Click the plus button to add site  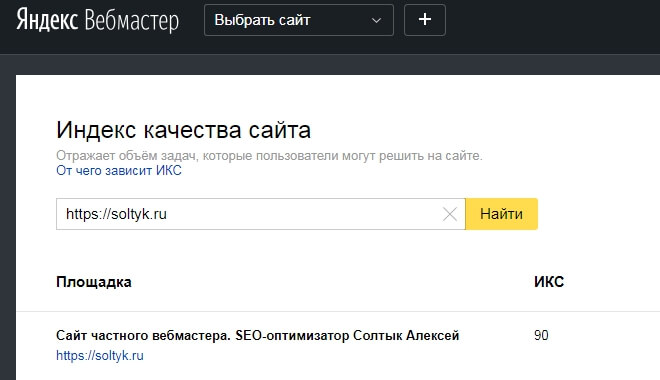[425, 20]
